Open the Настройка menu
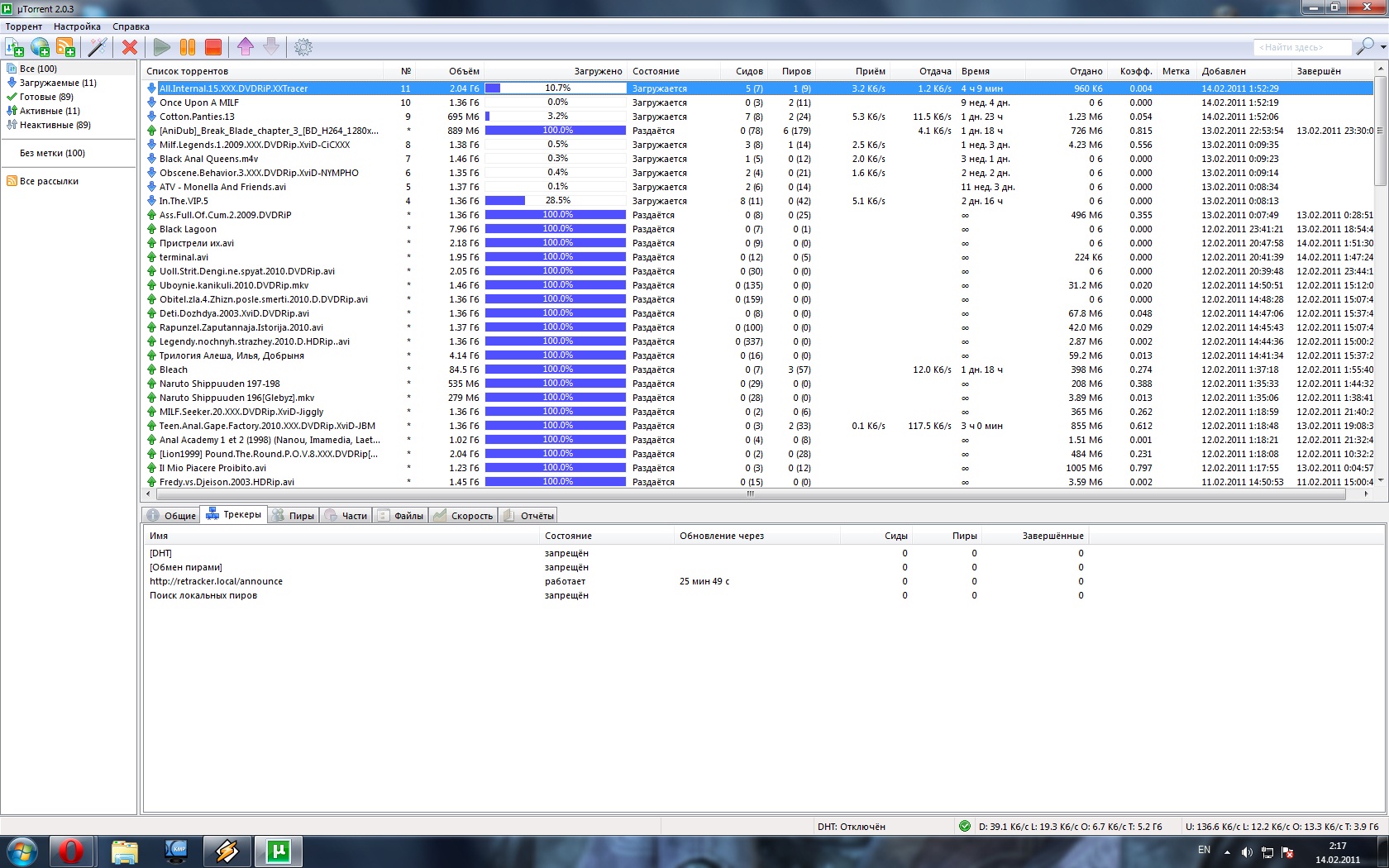The height and width of the screenshot is (868, 1389). [77, 26]
